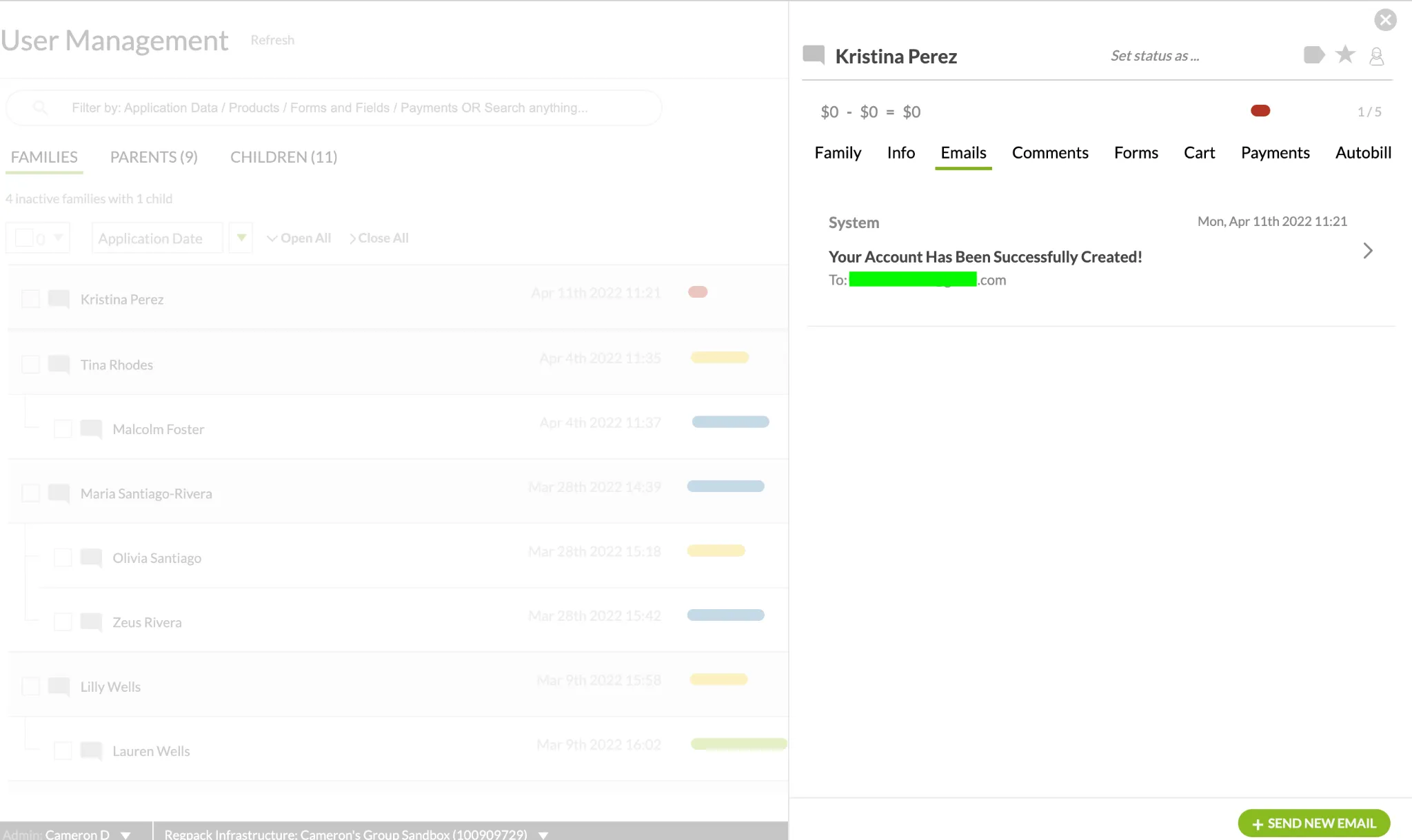Check the Malcolm Foster row checkbox
The image size is (1412, 840).
[63, 429]
